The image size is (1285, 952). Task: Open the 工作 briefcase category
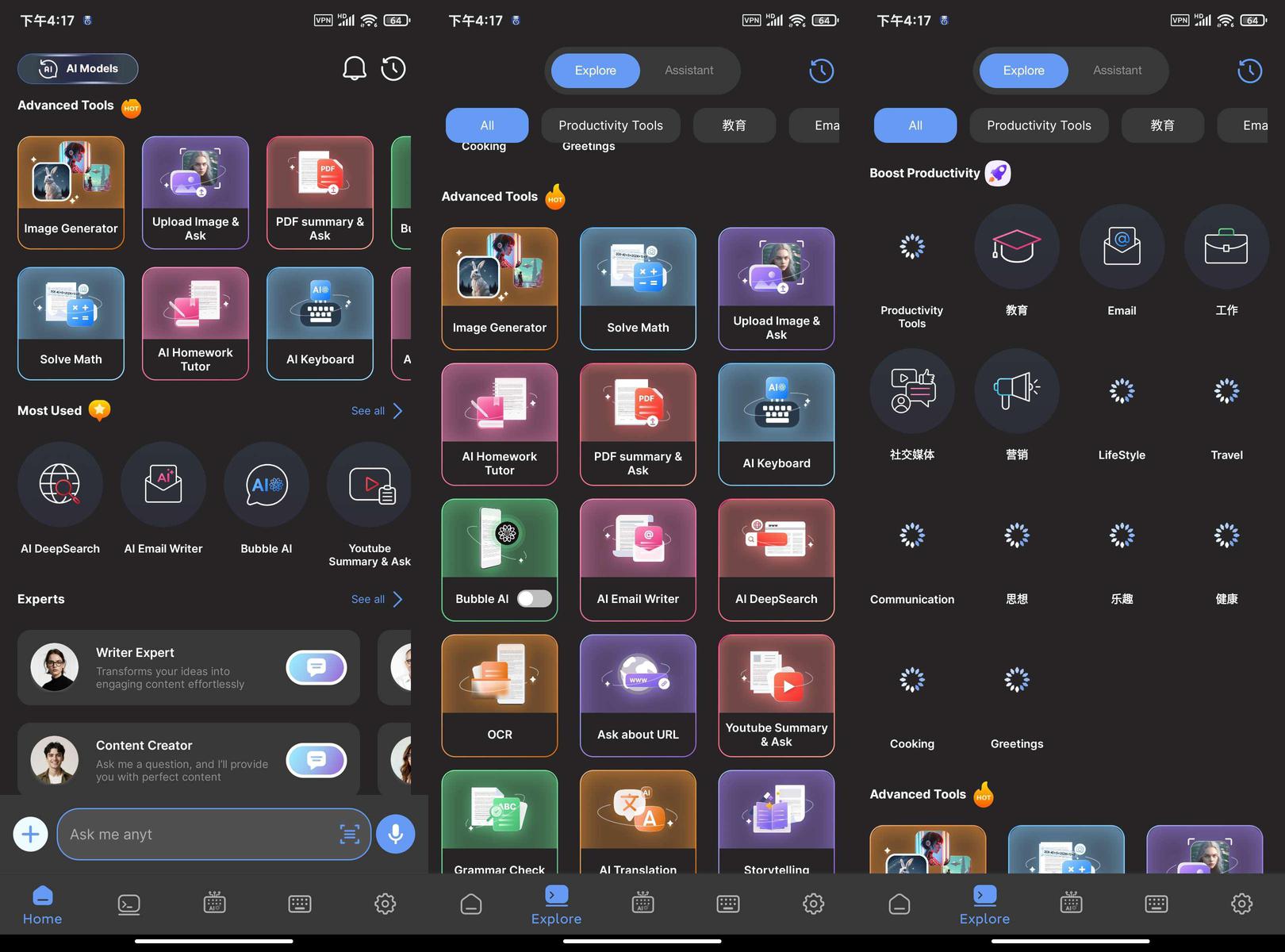click(1226, 248)
